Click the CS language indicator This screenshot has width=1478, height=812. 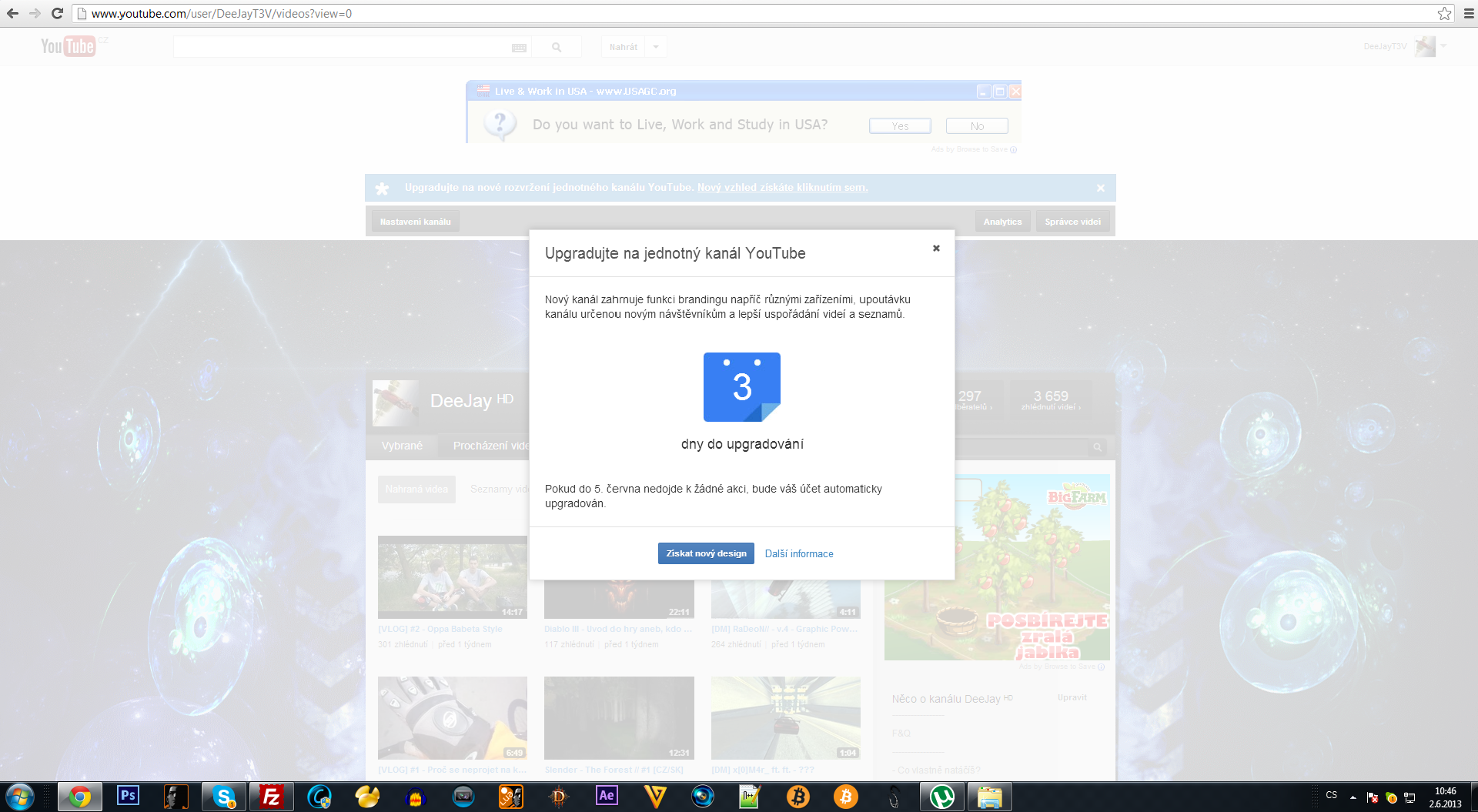pos(1332,795)
